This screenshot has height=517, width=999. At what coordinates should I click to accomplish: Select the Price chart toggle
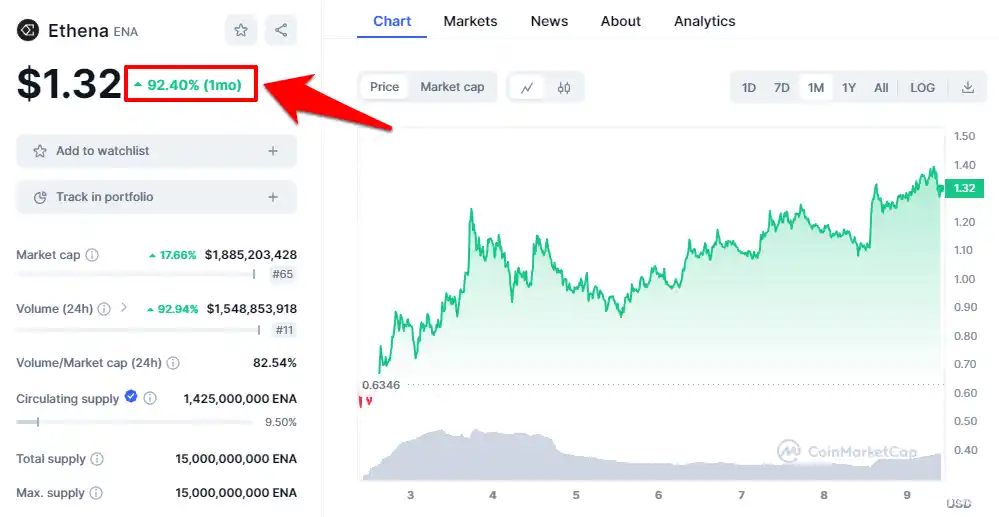point(385,87)
